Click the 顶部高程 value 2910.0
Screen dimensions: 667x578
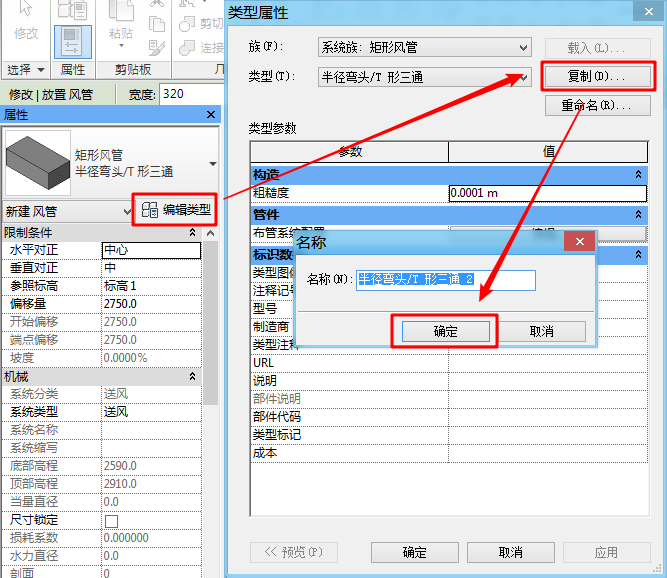click(151, 484)
